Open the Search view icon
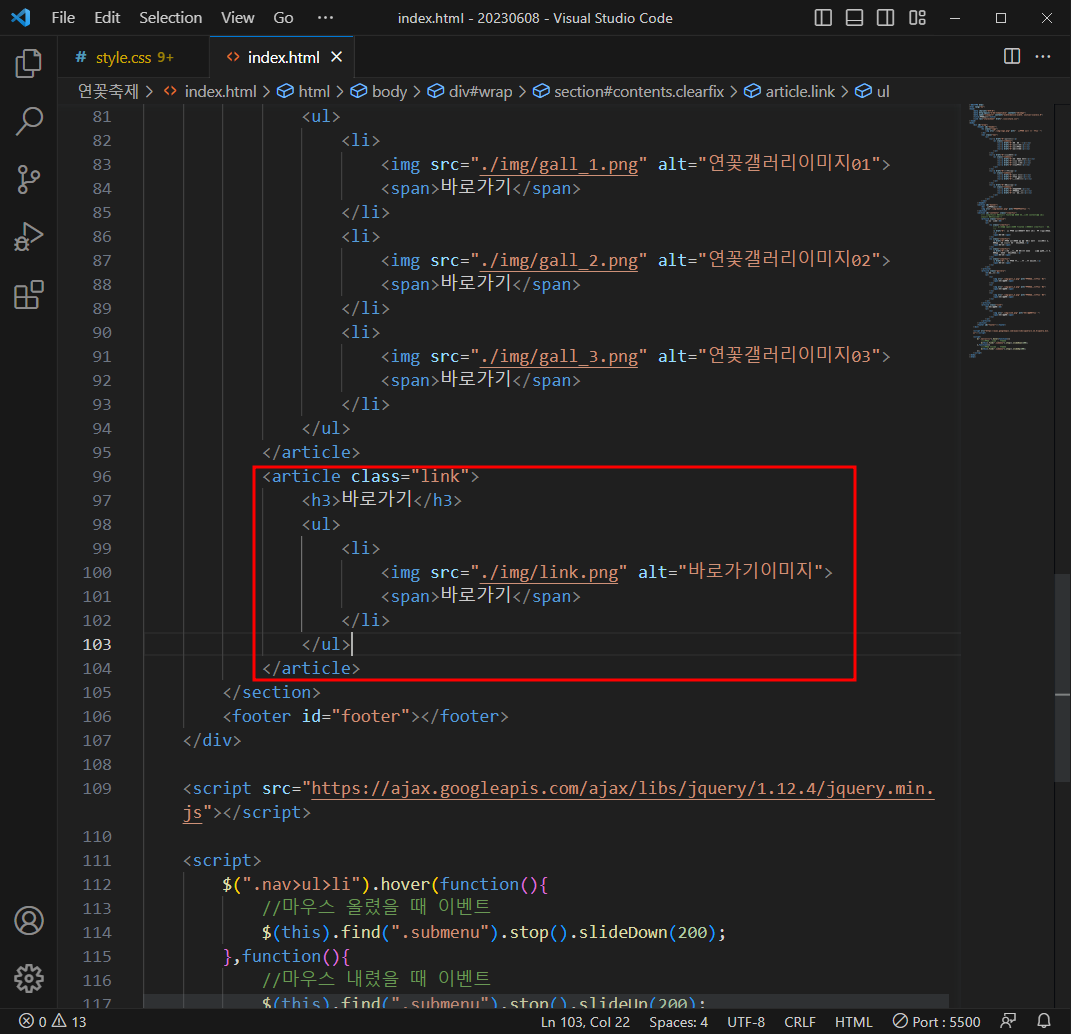The height and width of the screenshot is (1034, 1071). tap(29, 122)
